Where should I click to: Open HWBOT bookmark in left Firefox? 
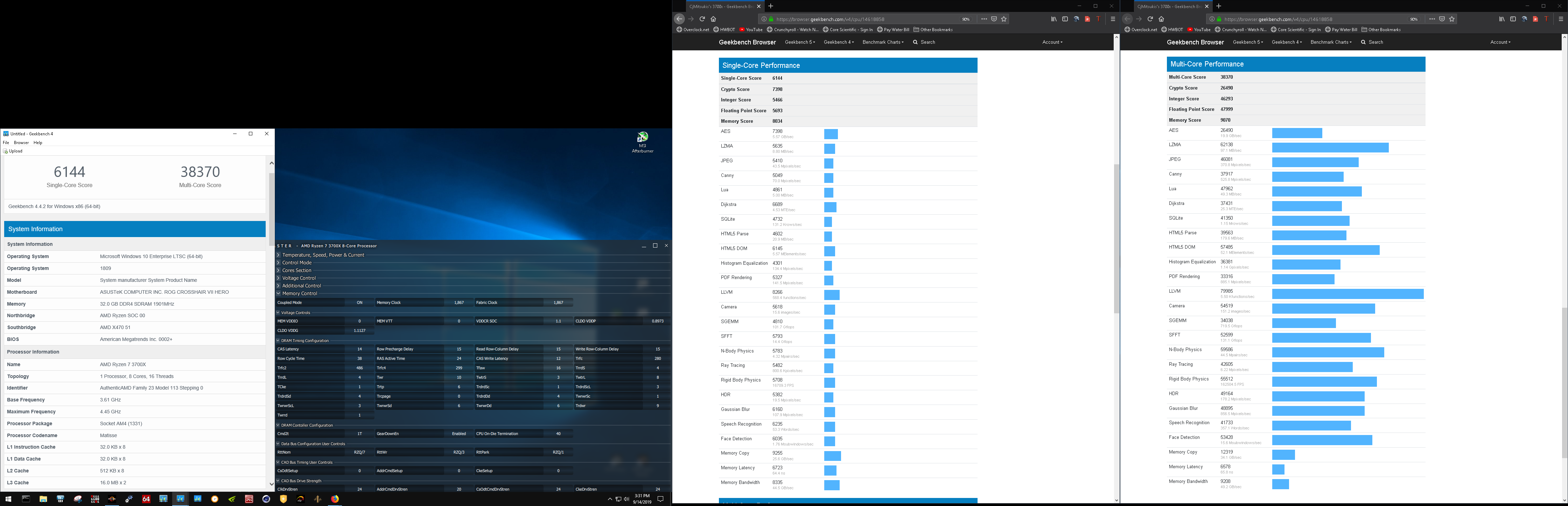(724, 29)
